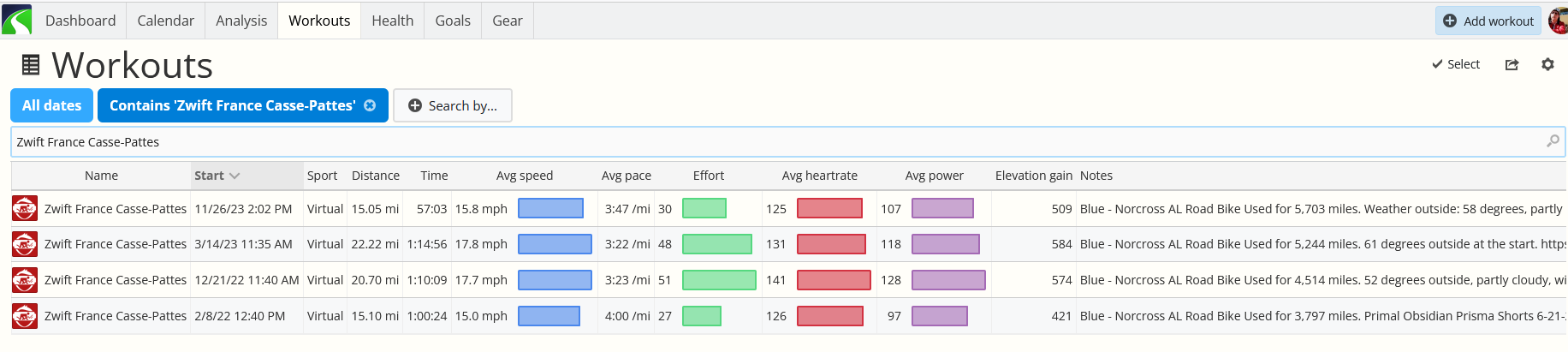Switch to the Analysis tab
Viewport: 1568px width, 352px height.
point(241,21)
